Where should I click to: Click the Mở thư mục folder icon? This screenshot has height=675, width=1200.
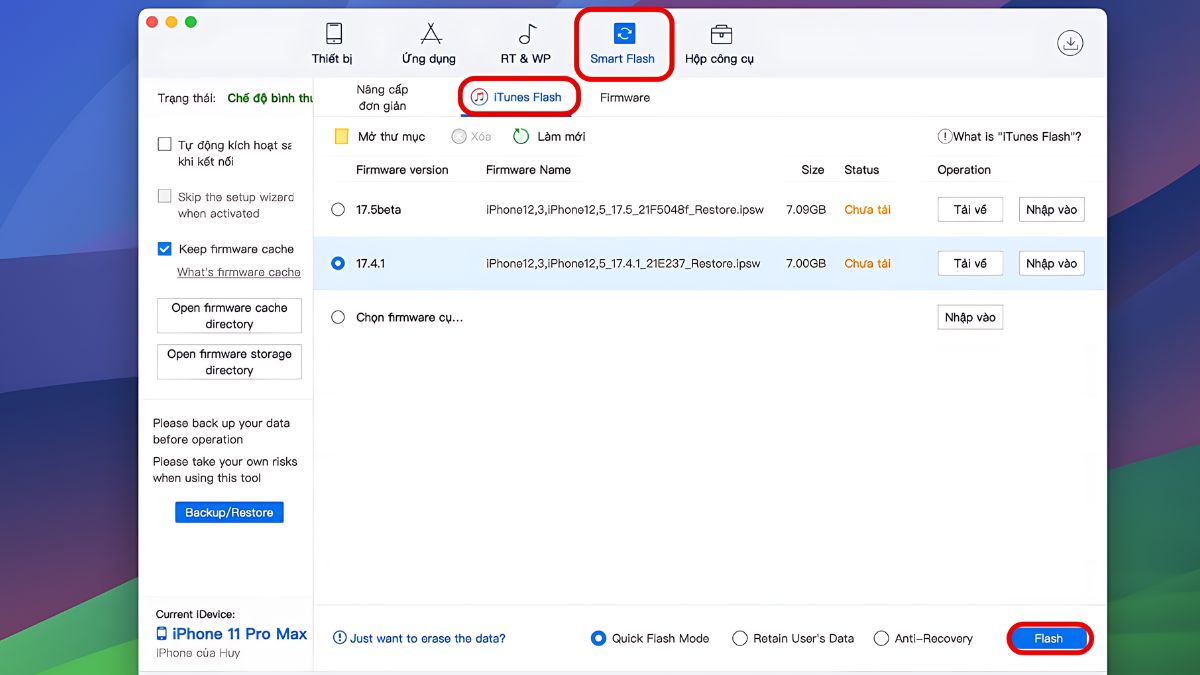341,136
